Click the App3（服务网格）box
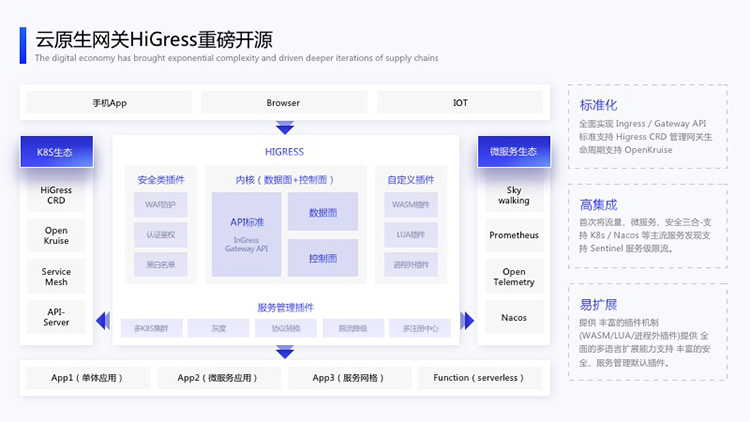The height and width of the screenshot is (422, 750). [349, 378]
